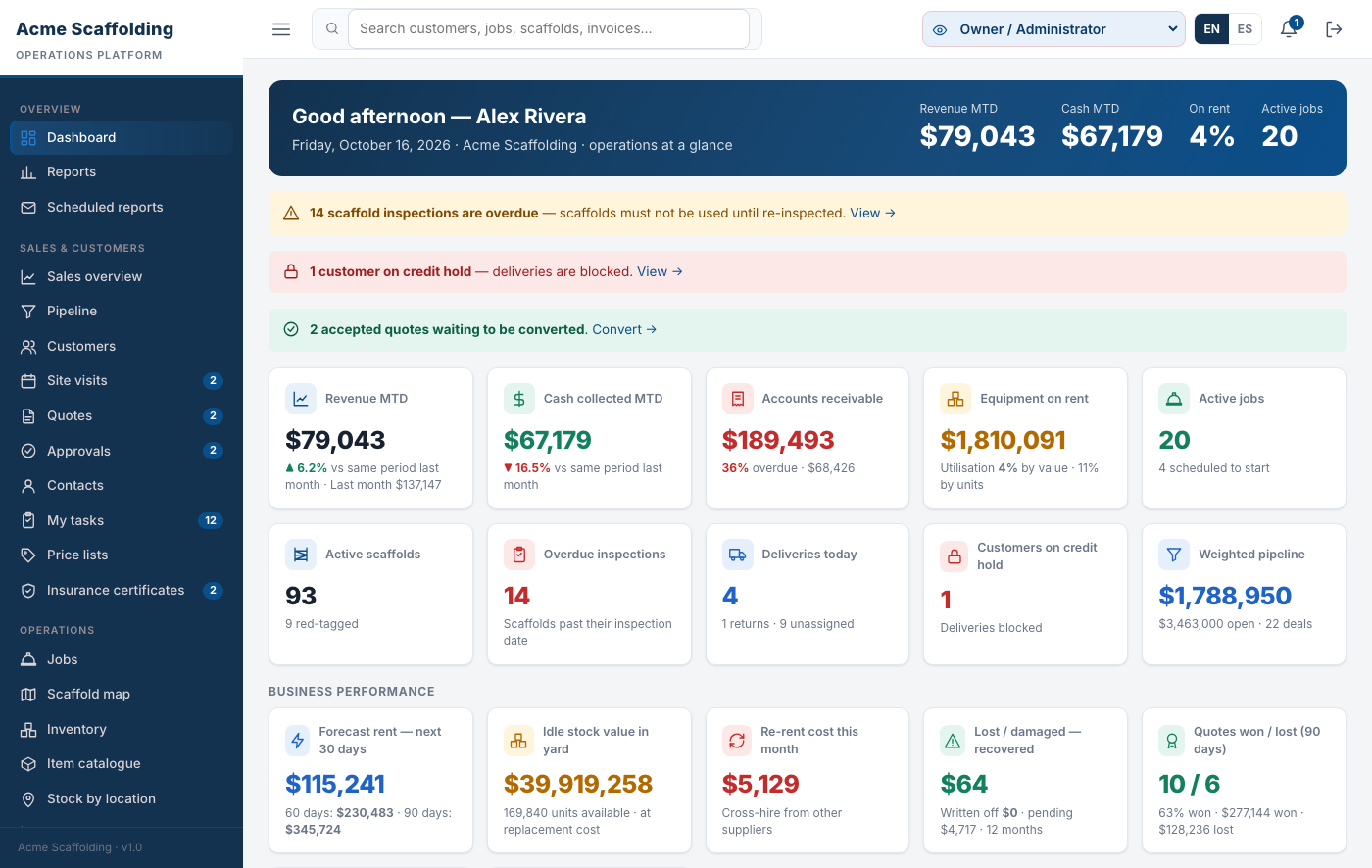
Task: View overdue scaffold inspections link
Action: point(872,213)
